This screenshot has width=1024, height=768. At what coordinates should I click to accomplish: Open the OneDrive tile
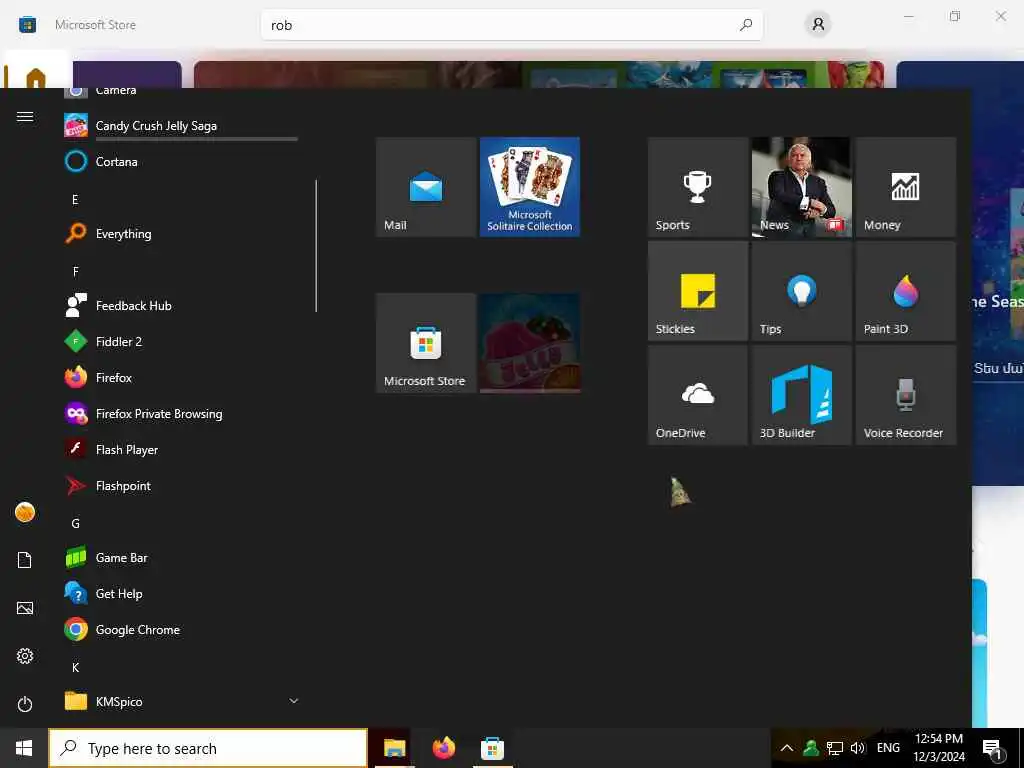(697, 395)
